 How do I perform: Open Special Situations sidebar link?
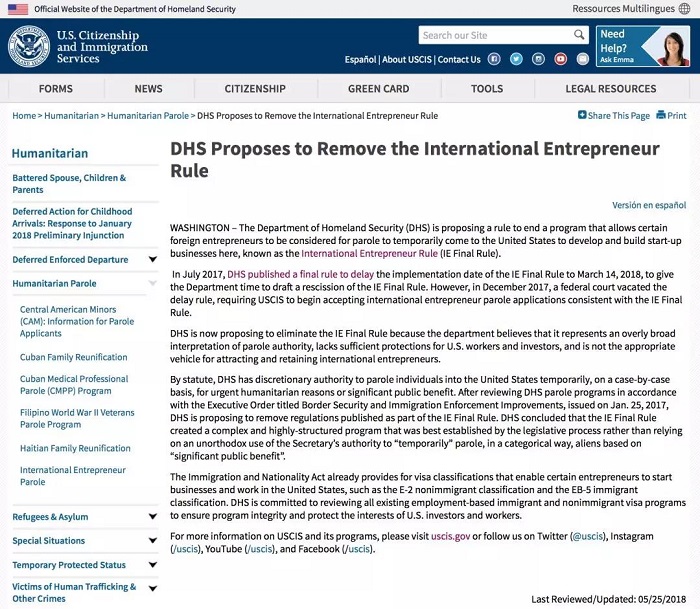[x=49, y=541]
